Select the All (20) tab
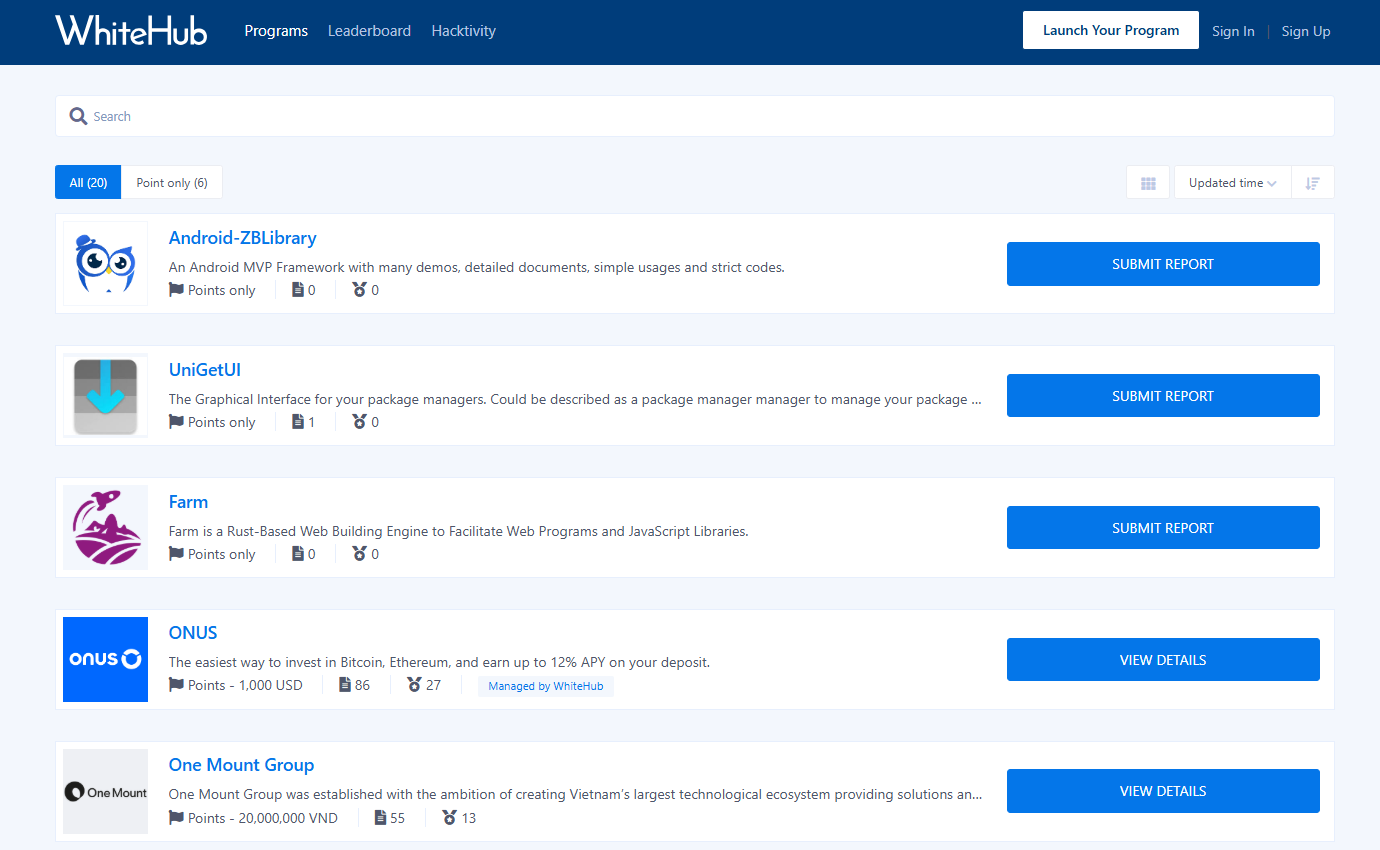 88,182
